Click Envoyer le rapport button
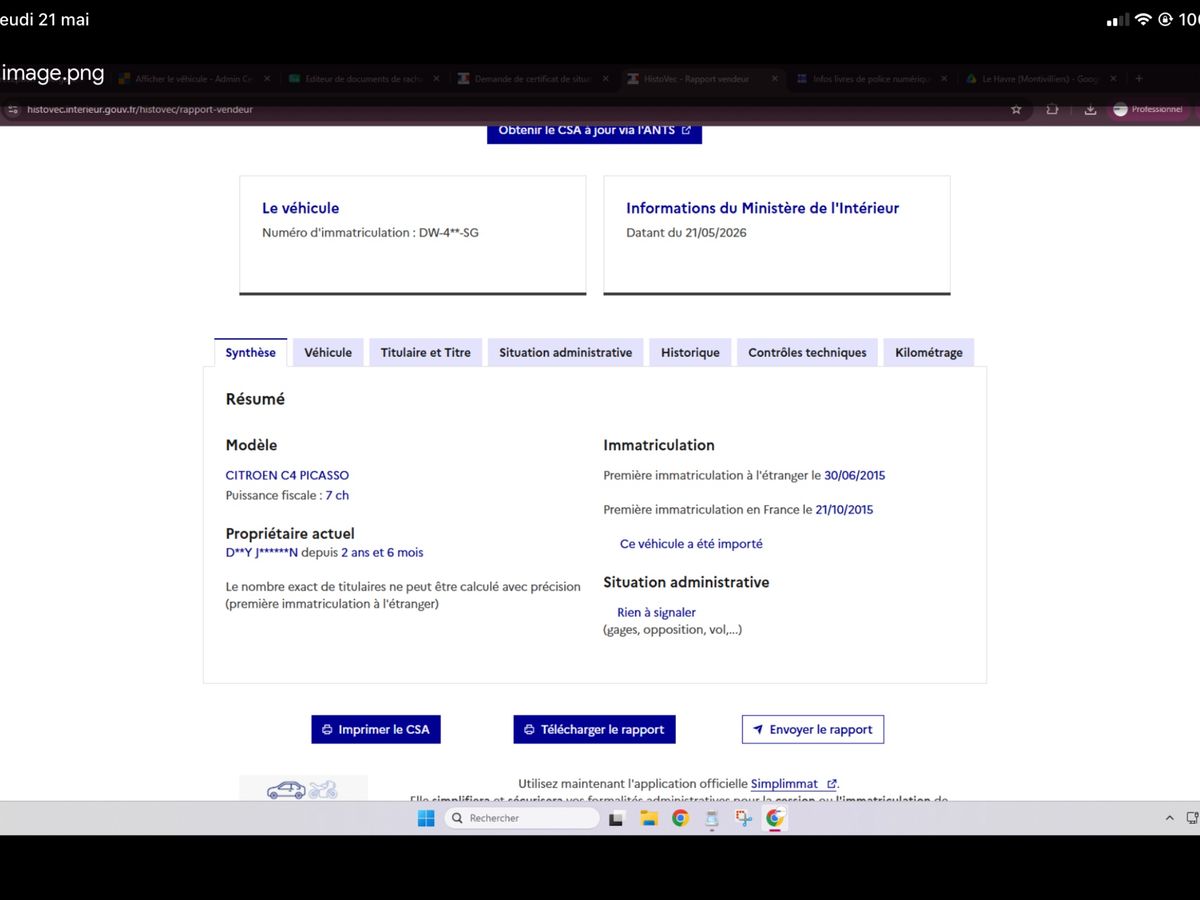 812,729
